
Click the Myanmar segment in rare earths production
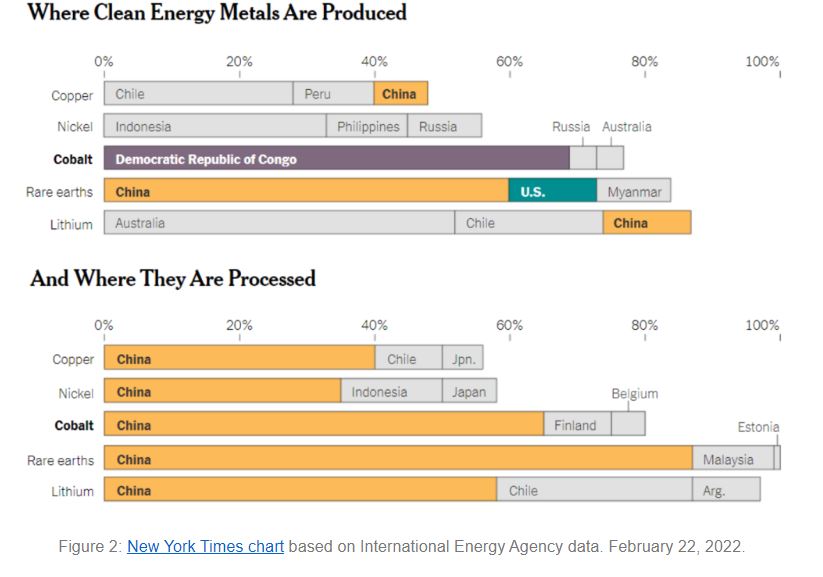coord(634,191)
